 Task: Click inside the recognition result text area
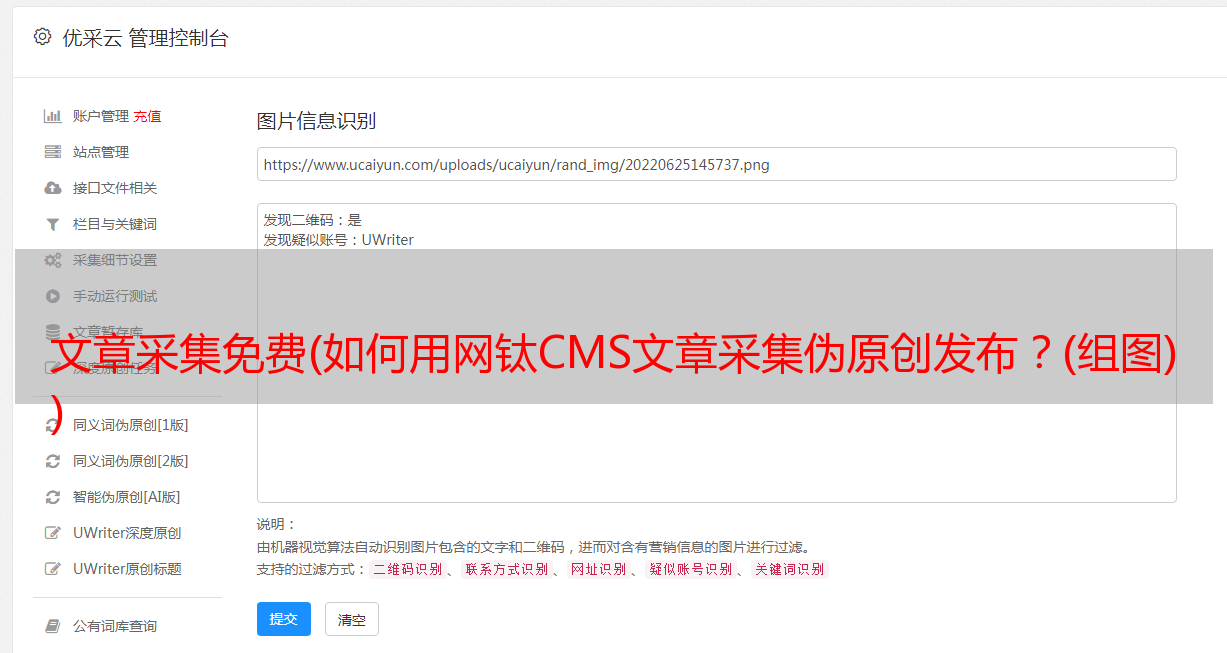coord(716,353)
